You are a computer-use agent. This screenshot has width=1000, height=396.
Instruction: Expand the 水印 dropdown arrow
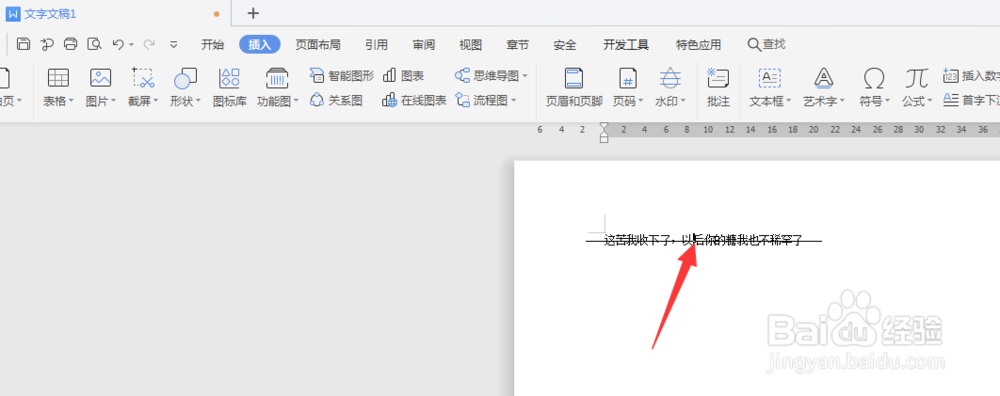coord(682,101)
